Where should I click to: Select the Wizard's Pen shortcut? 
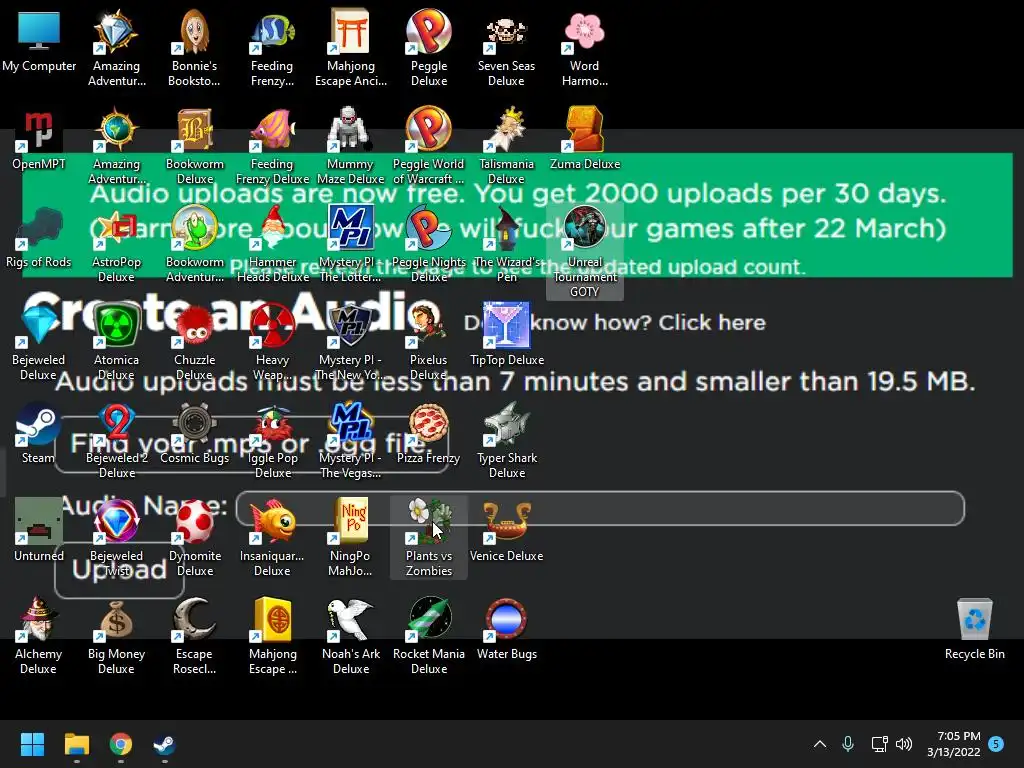pyautogui.click(x=507, y=245)
